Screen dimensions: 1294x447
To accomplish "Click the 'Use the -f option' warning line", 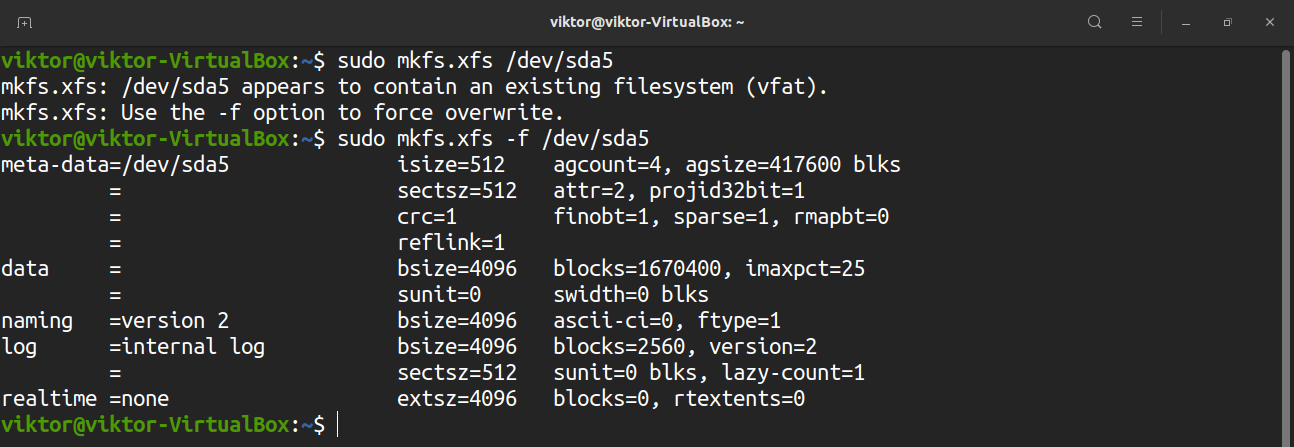I will (283, 112).
